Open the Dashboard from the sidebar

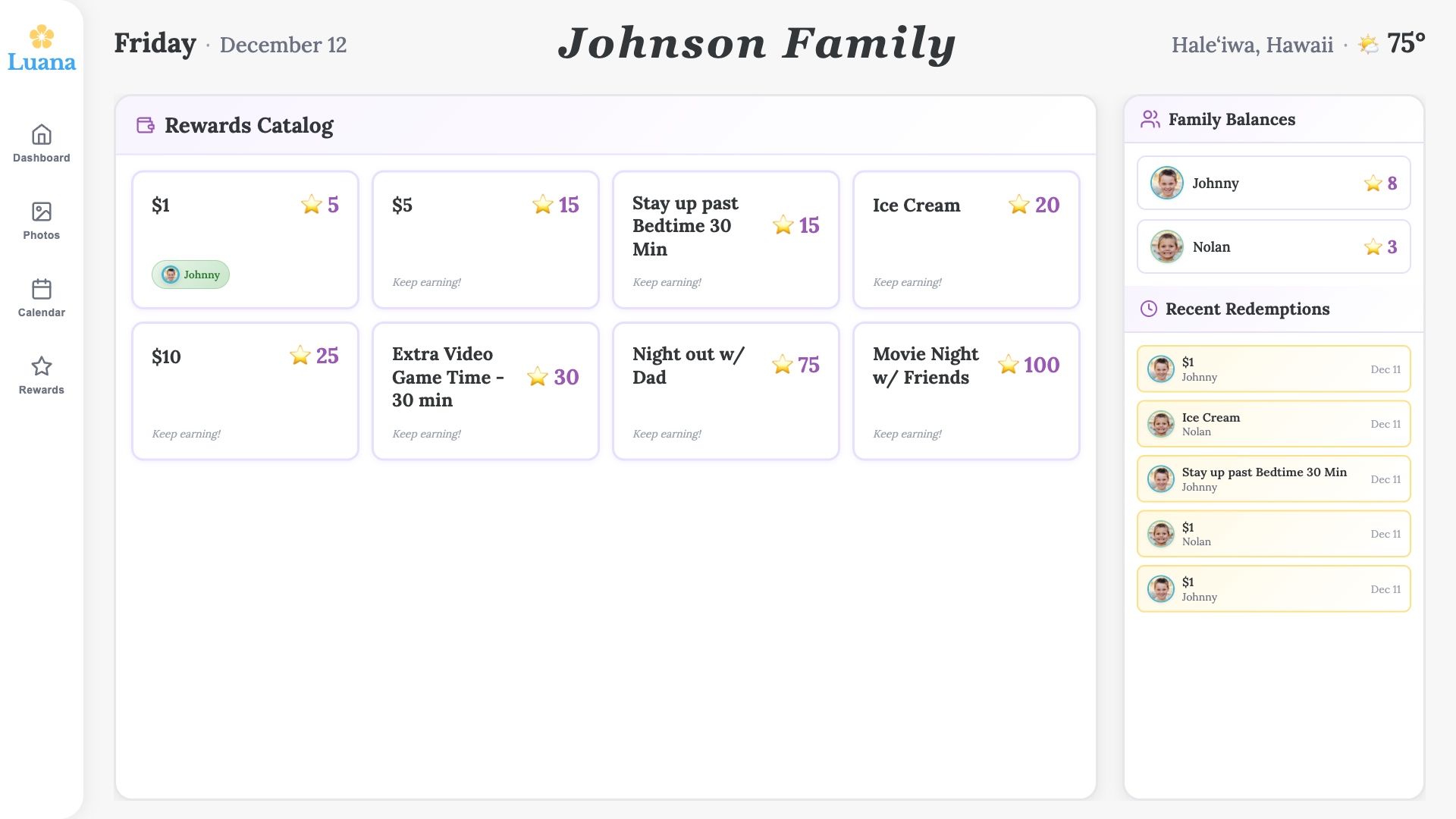pos(41,144)
